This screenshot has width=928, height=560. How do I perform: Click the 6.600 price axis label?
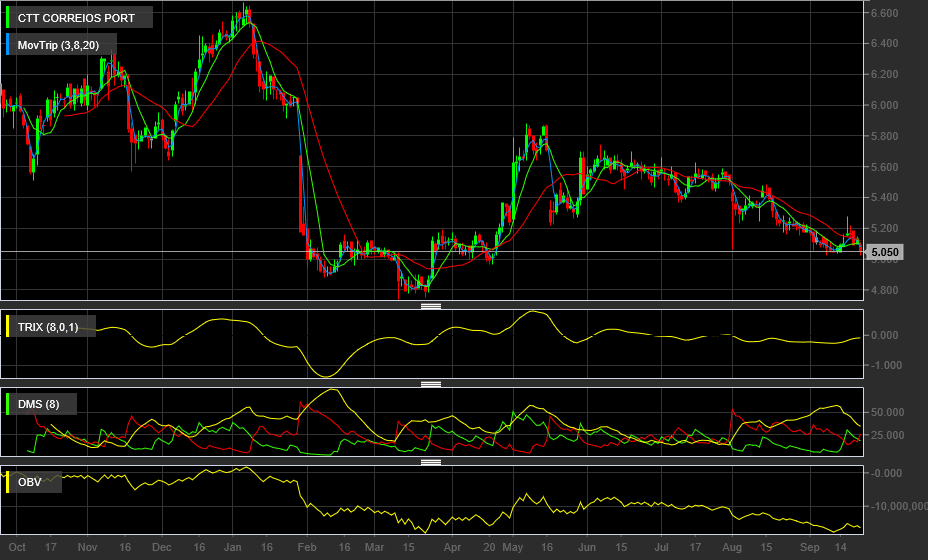pyautogui.click(x=884, y=12)
